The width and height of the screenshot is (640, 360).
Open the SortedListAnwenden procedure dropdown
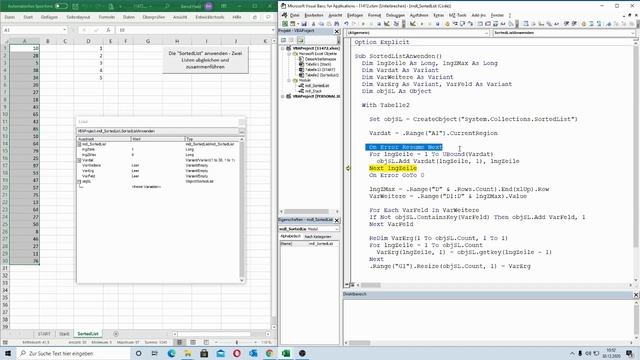click(x=632, y=33)
